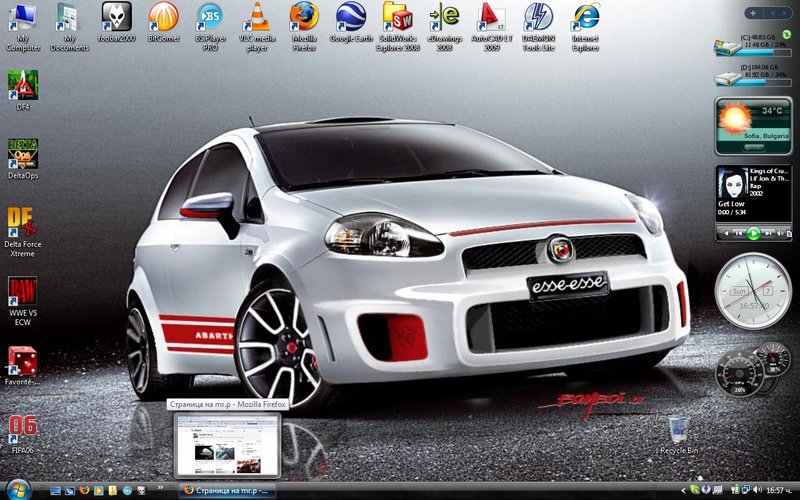The image size is (800, 500).
Task: Open the Recycle Bin
Action: 678,431
